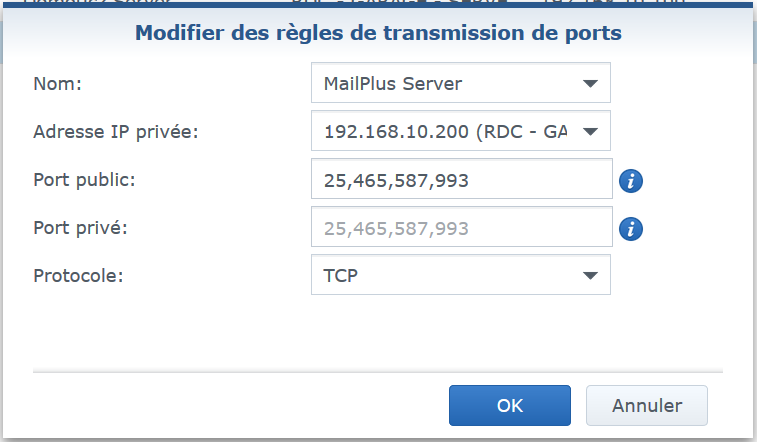
Task: Open the Adresse IP privée dropdown arrow
Action: [590, 131]
